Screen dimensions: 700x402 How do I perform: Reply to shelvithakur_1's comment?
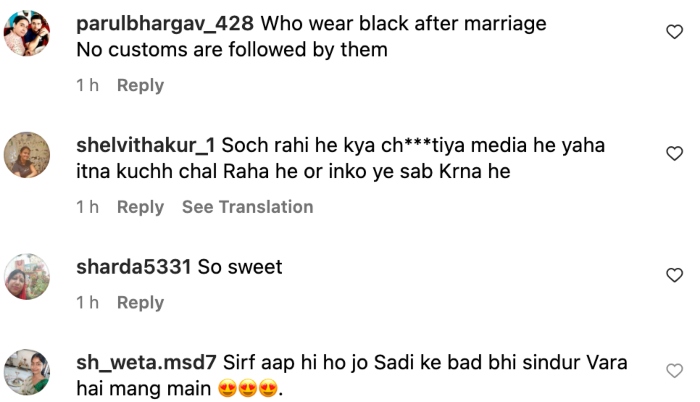(140, 207)
